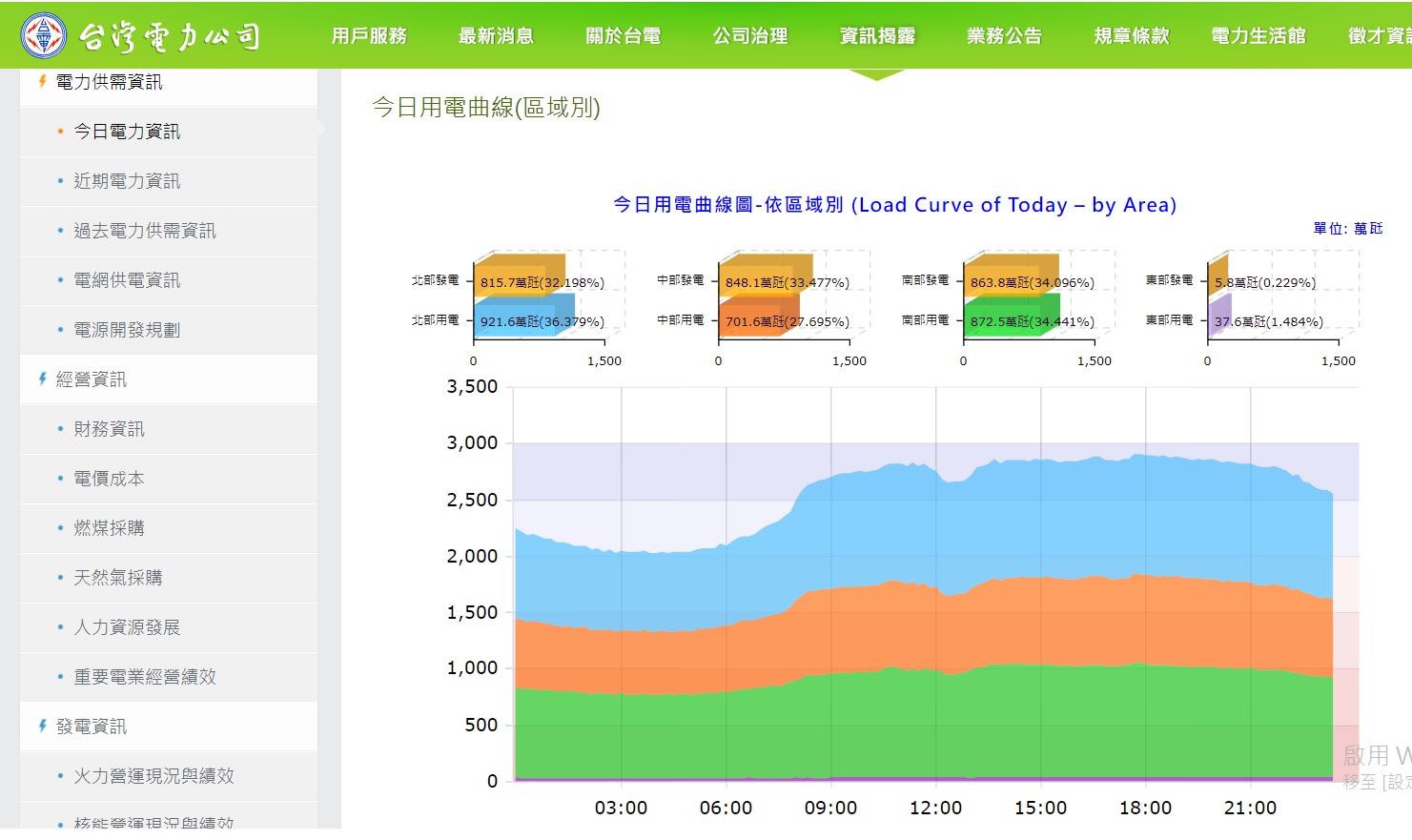This screenshot has width=1412, height=840.
Task: Open 天然氣採購 link
Action: (169, 578)
